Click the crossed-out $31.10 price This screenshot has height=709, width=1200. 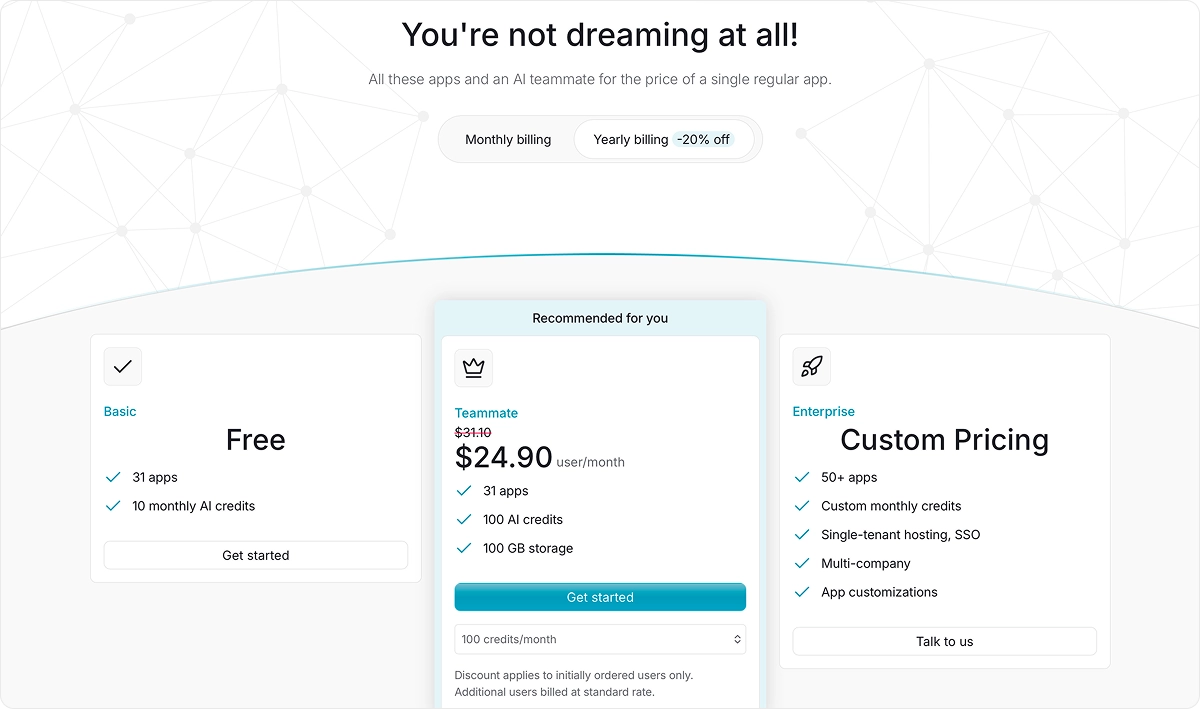[474, 432]
